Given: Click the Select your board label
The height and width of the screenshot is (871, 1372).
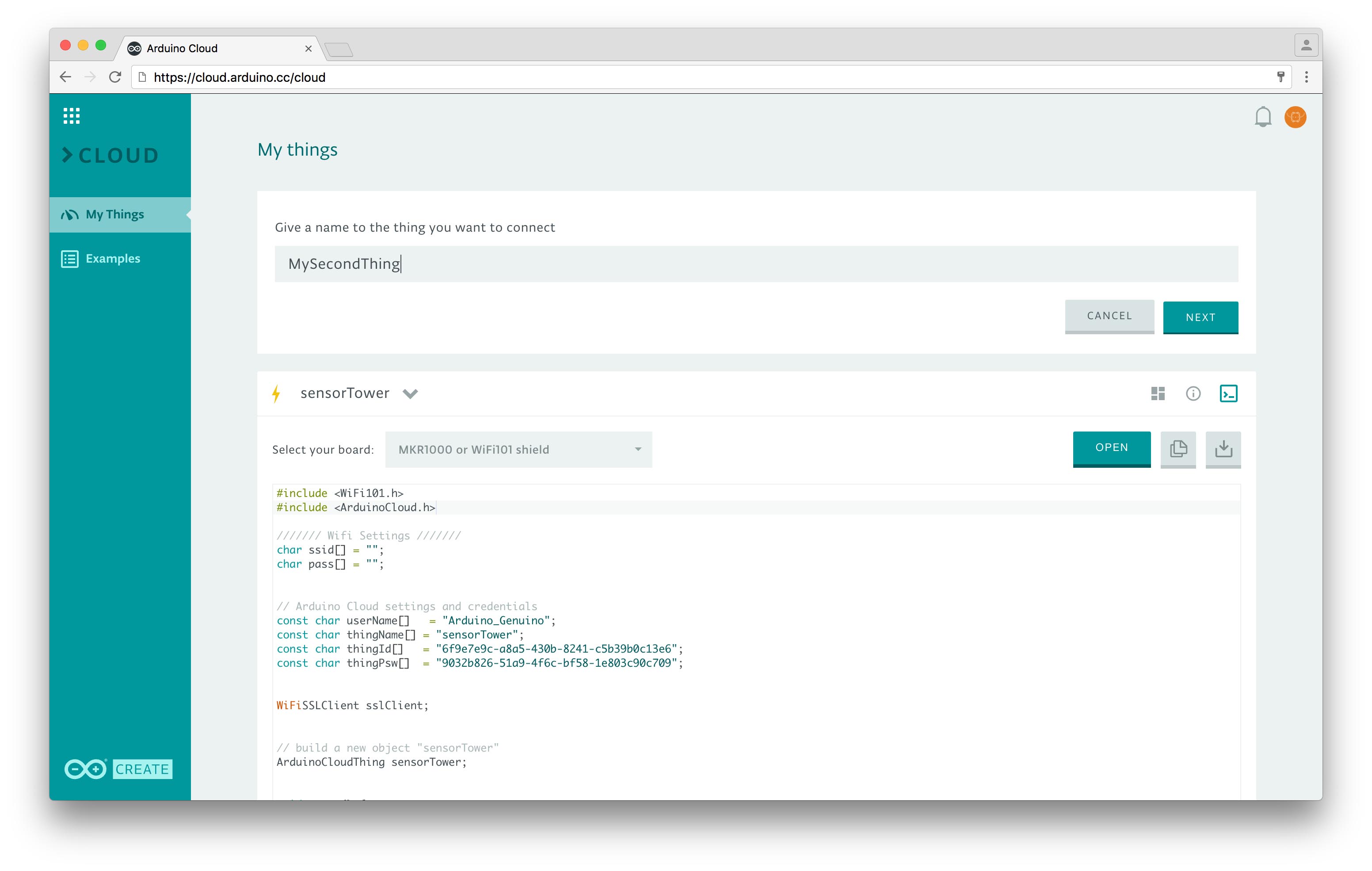Looking at the screenshot, I should [x=323, y=450].
